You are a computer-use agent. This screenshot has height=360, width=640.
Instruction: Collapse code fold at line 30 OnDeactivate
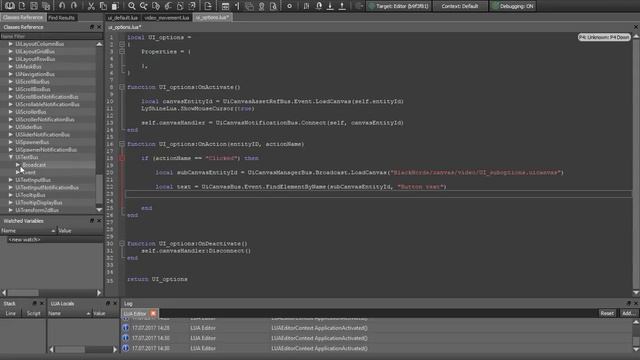122,243
